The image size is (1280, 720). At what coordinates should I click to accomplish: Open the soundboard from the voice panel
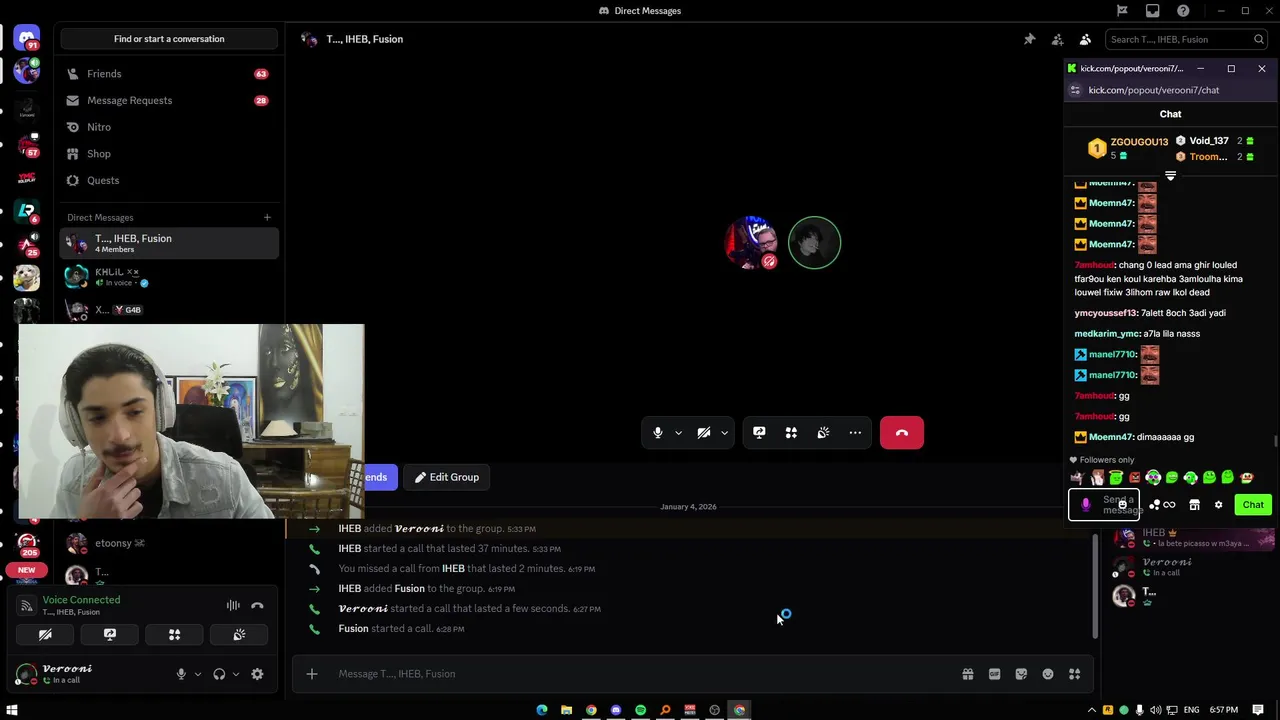click(x=239, y=635)
